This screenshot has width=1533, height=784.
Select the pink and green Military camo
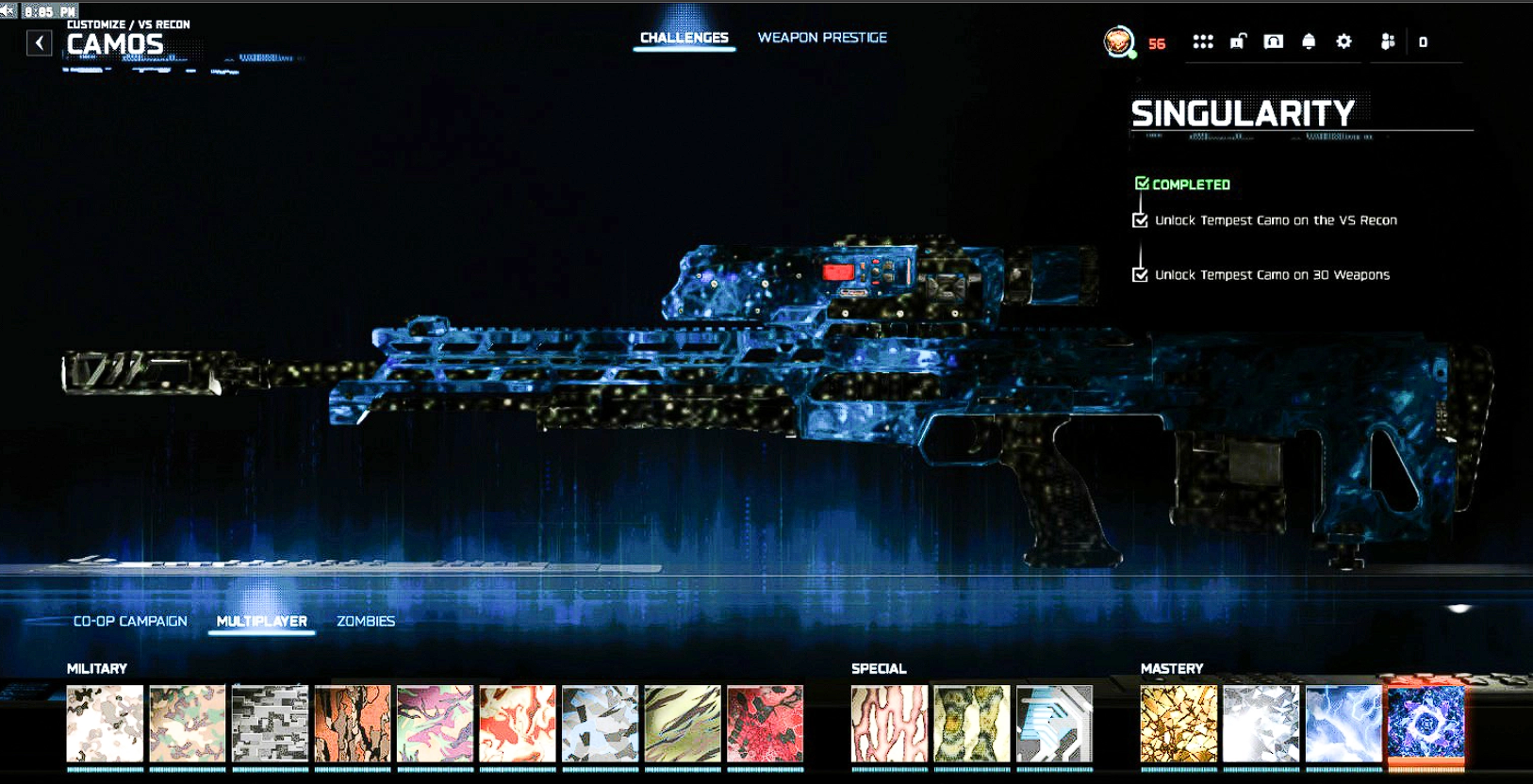[x=435, y=724]
